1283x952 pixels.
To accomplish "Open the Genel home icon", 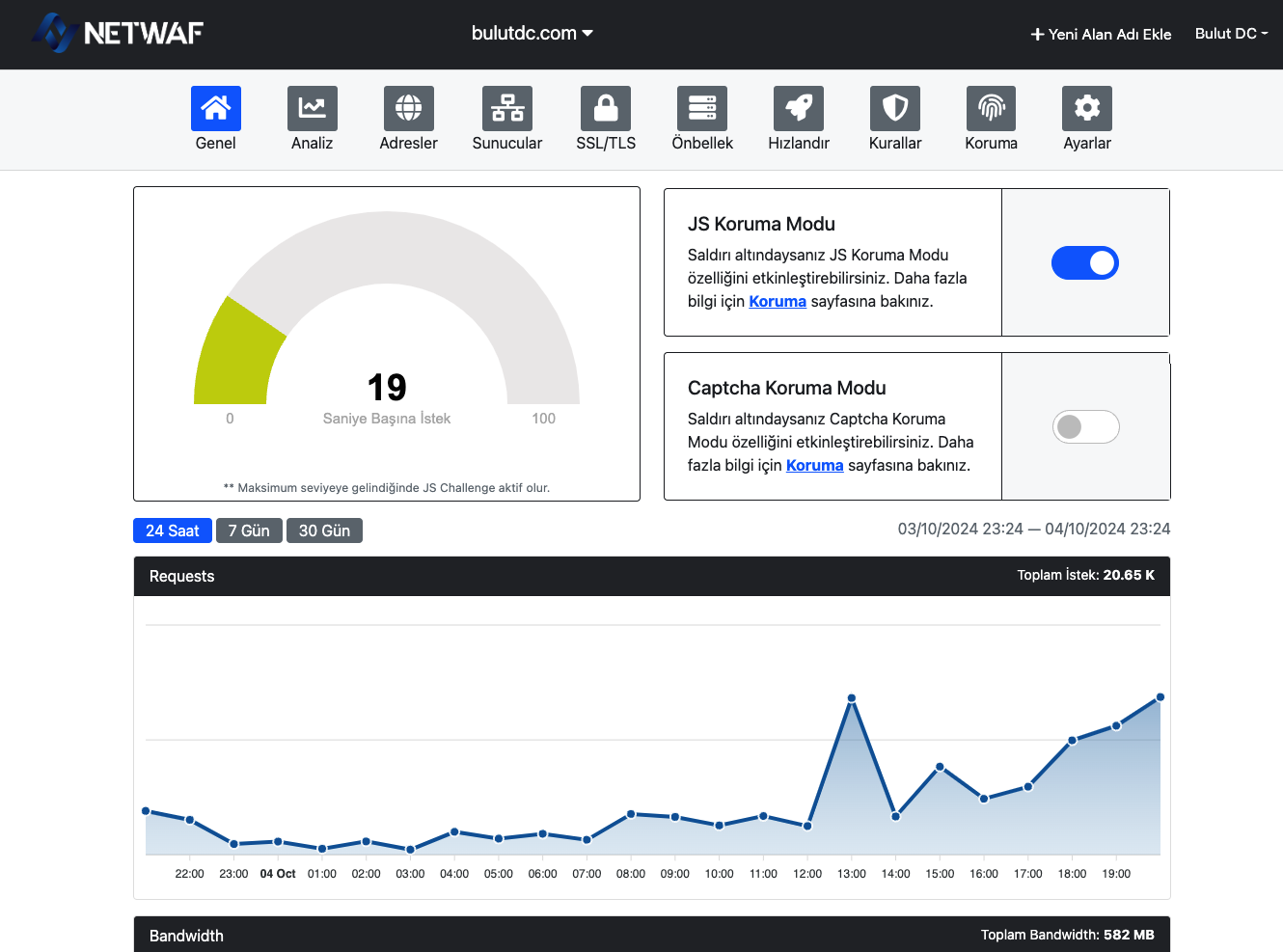I will tap(215, 108).
